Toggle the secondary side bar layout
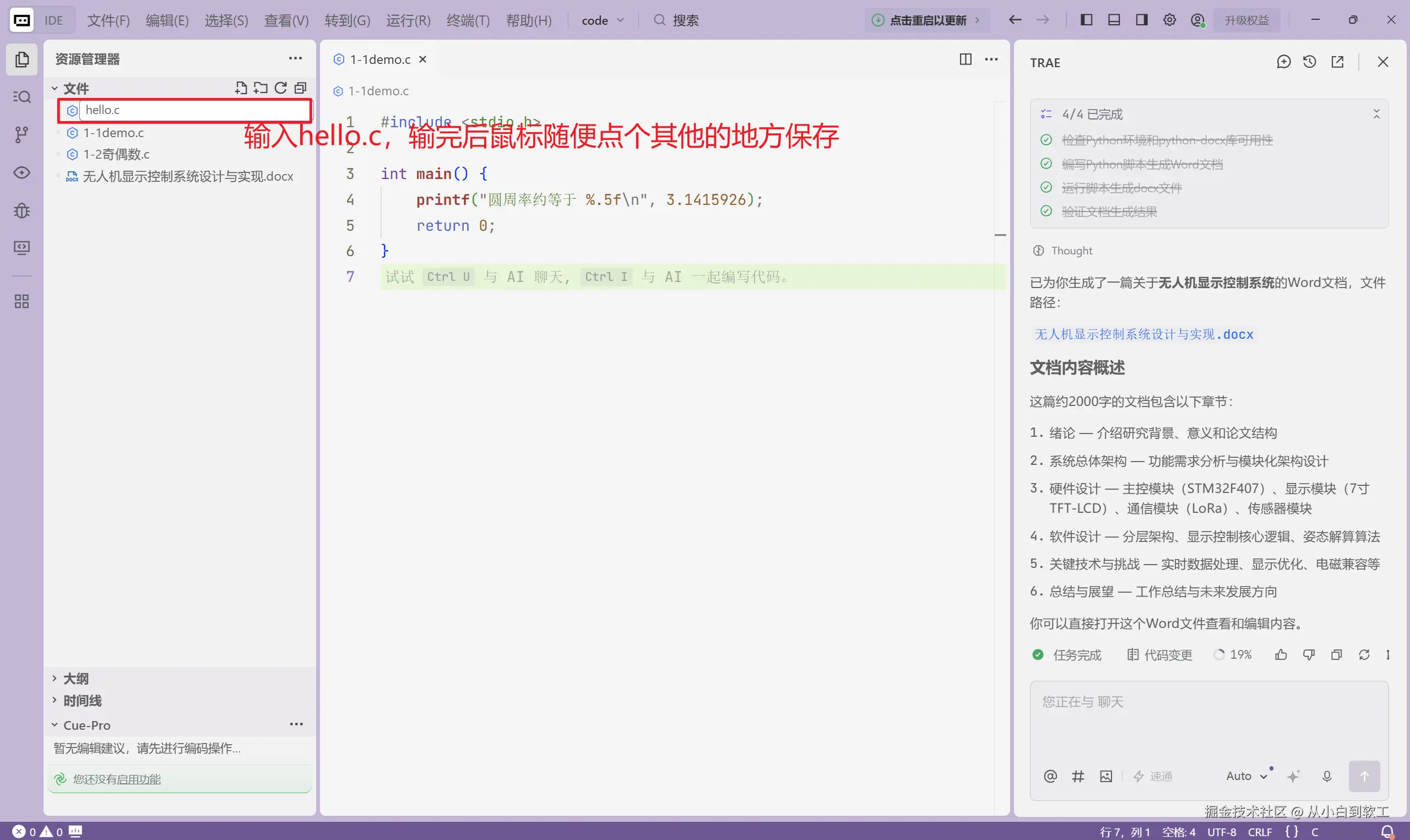 click(1142, 20)
